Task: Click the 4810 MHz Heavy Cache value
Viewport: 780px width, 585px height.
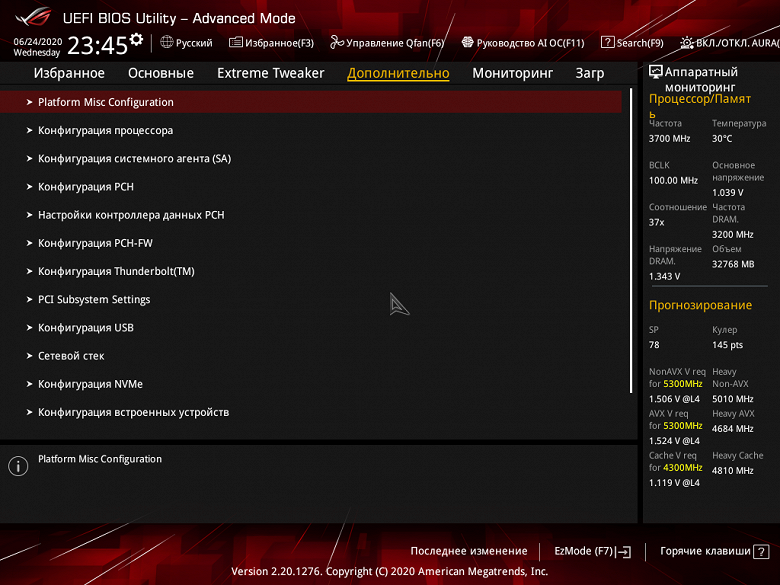Action: point(732,471)
